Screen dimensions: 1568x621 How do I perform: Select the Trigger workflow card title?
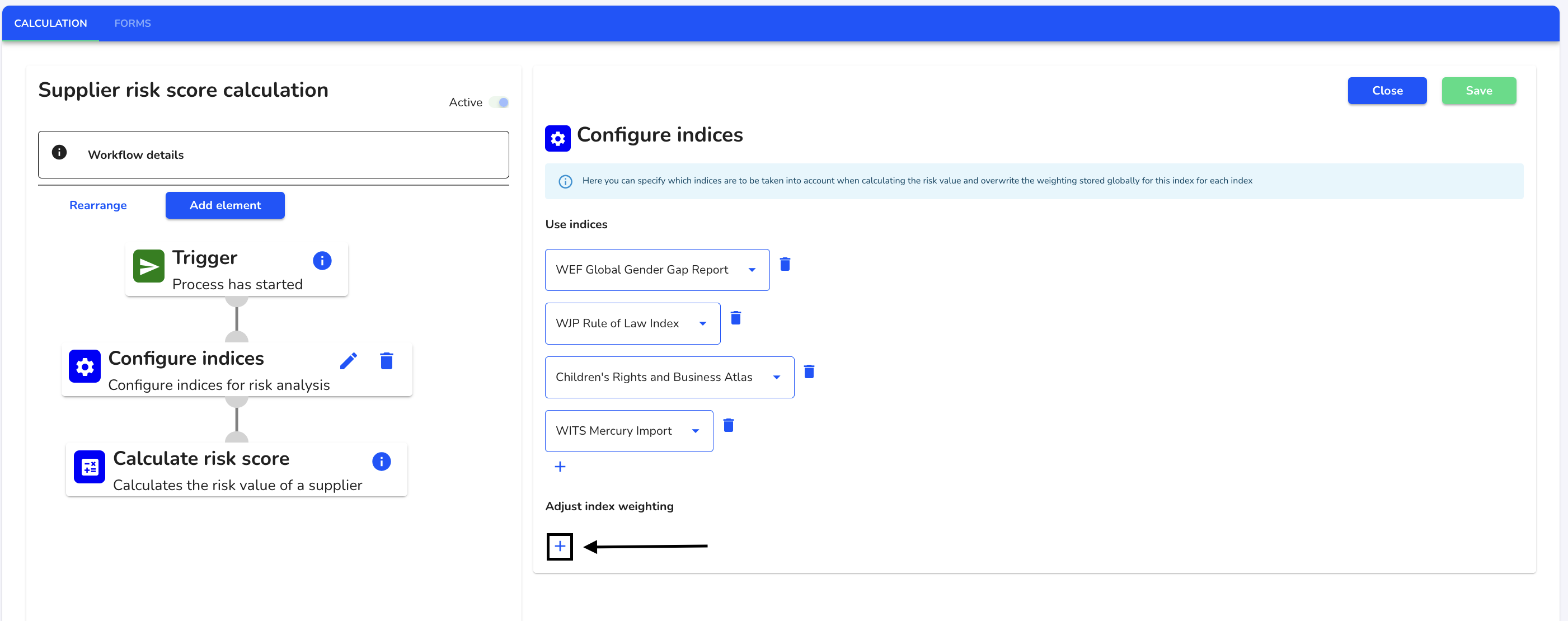click(x=204, y=257)
